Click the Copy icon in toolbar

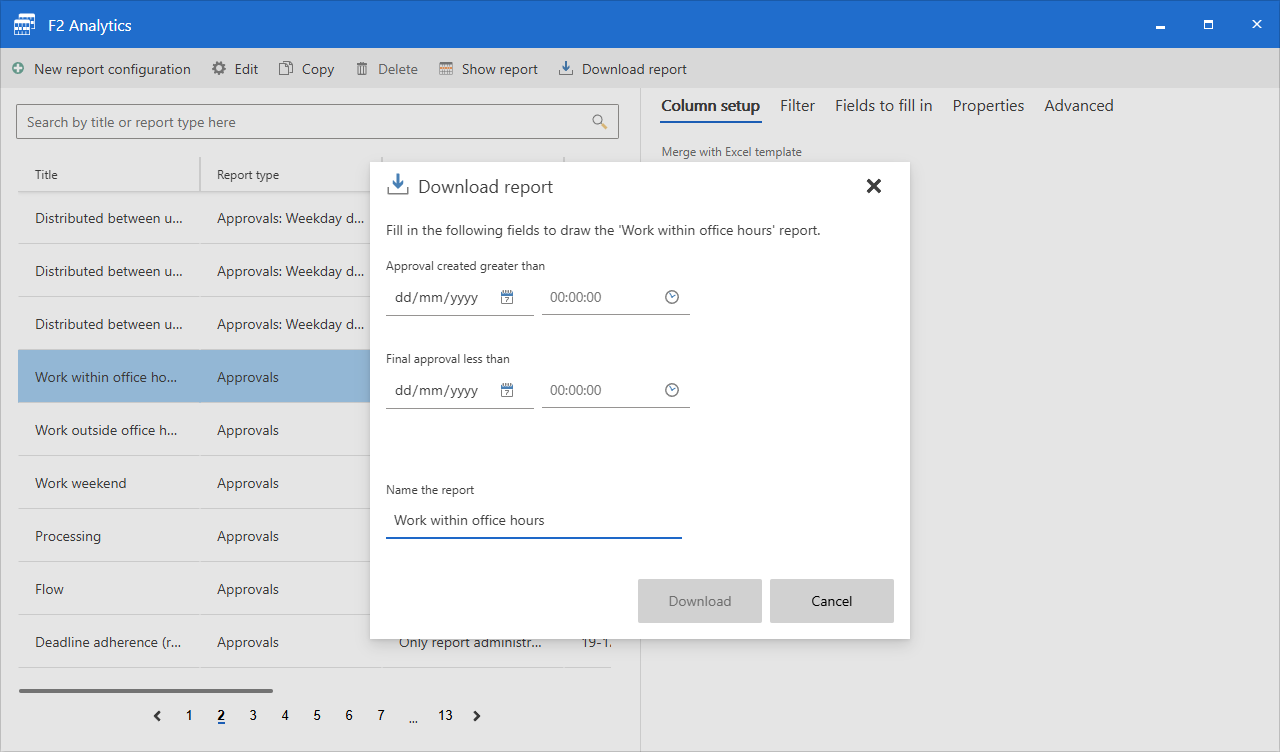pyautogui.click(x=286, y=69)
